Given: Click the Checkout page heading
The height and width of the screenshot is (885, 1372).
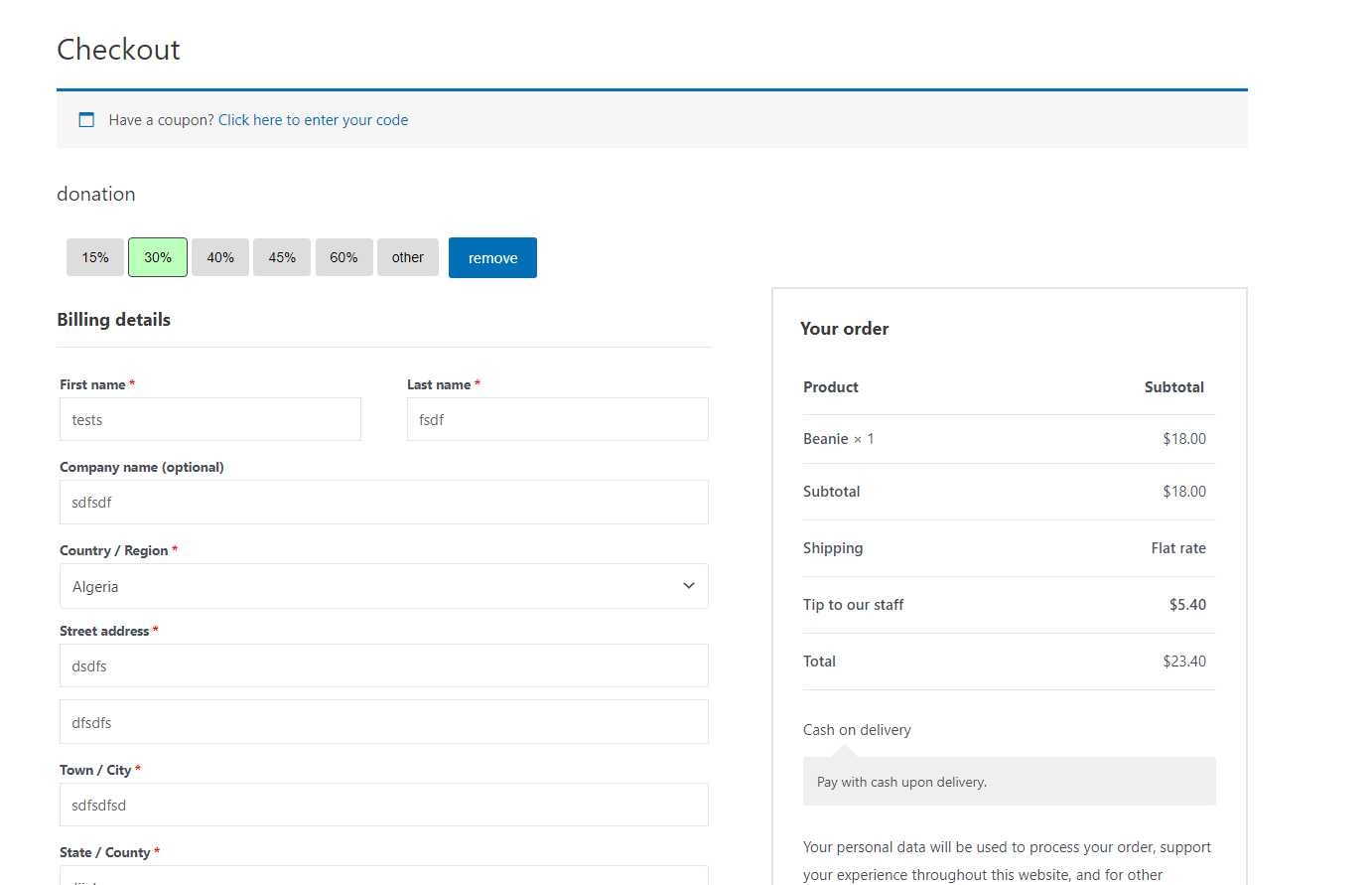Looking at the screenshot, I should click(x=118, y=49).
